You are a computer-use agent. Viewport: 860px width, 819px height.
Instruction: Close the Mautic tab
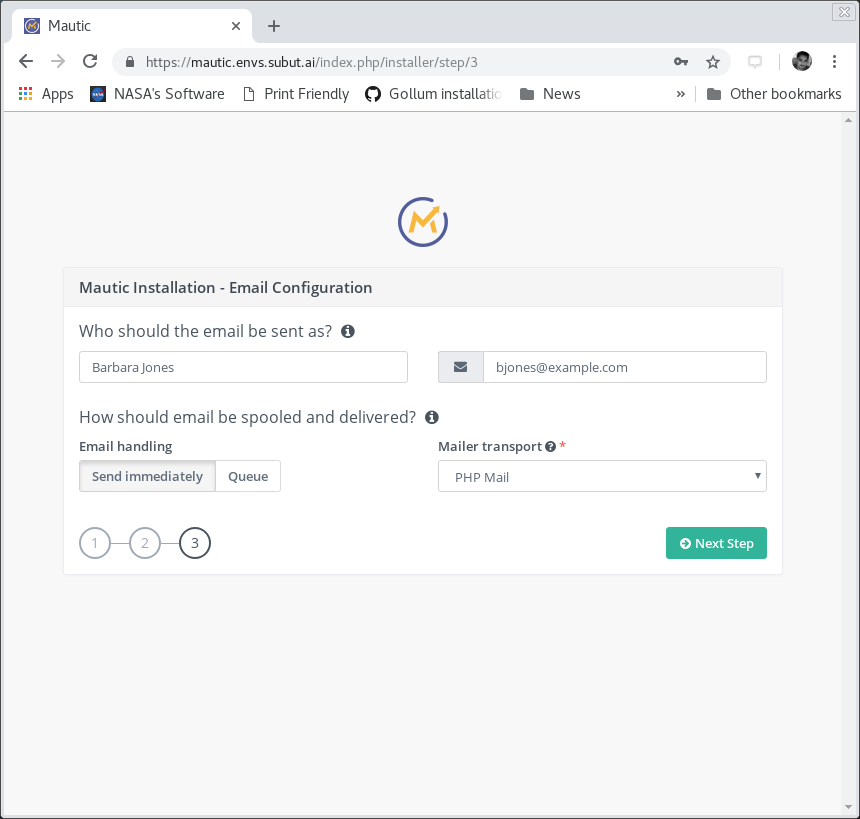[236, 26]
